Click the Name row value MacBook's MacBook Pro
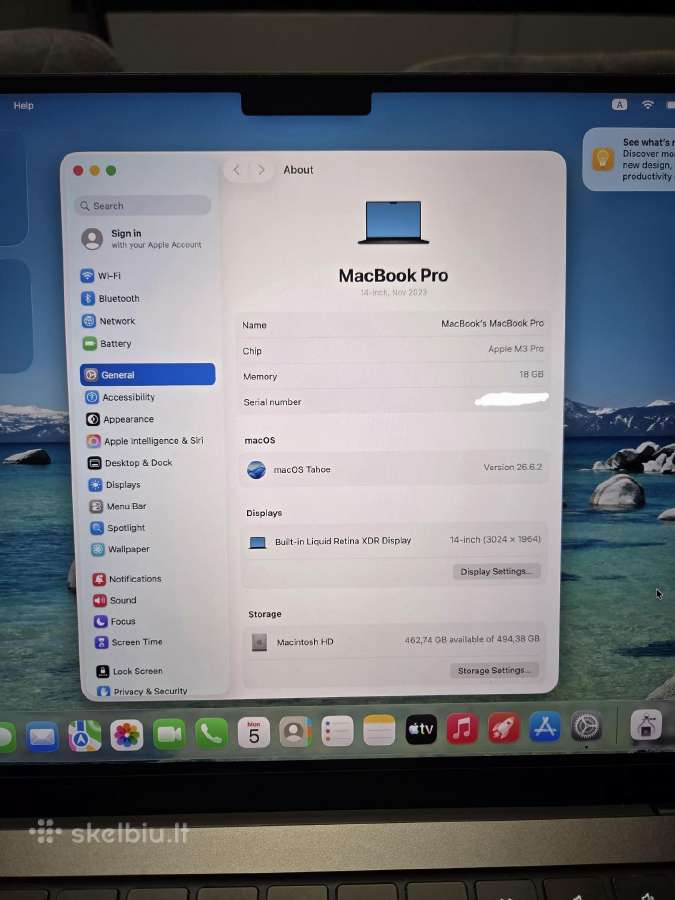The width and height of the screenshot is (675, 900). click(x=492, y=323)
